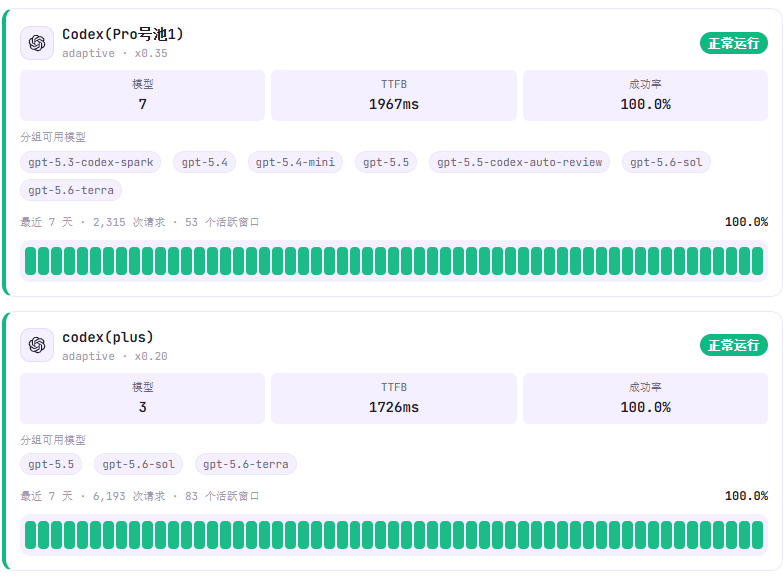Click the adaptive · x0.20 subtitle

[114, 356]
